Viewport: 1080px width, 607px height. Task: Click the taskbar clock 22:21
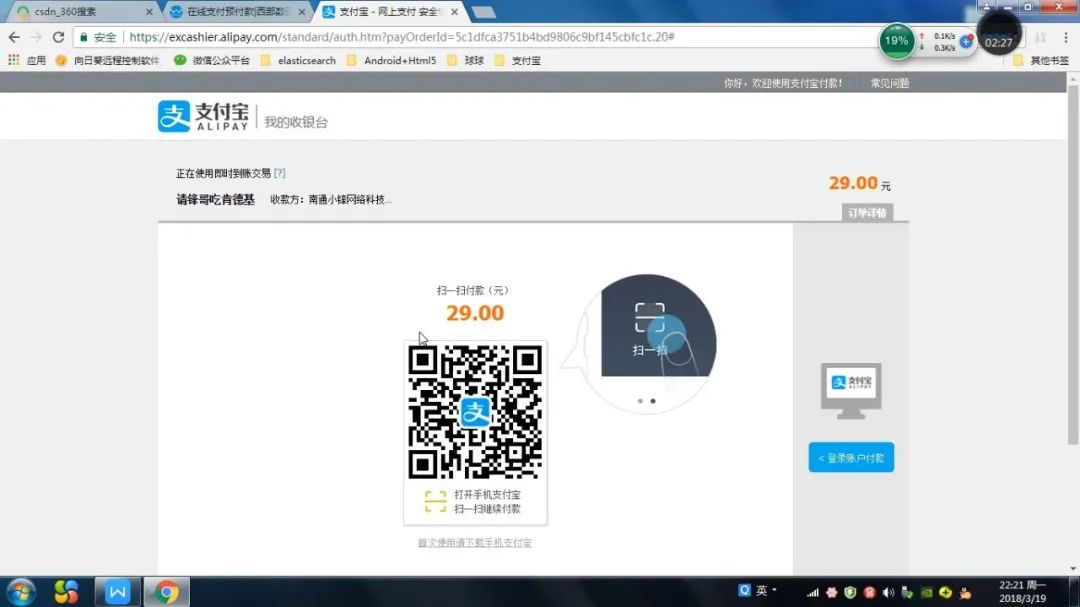(x=1022, y=592)
